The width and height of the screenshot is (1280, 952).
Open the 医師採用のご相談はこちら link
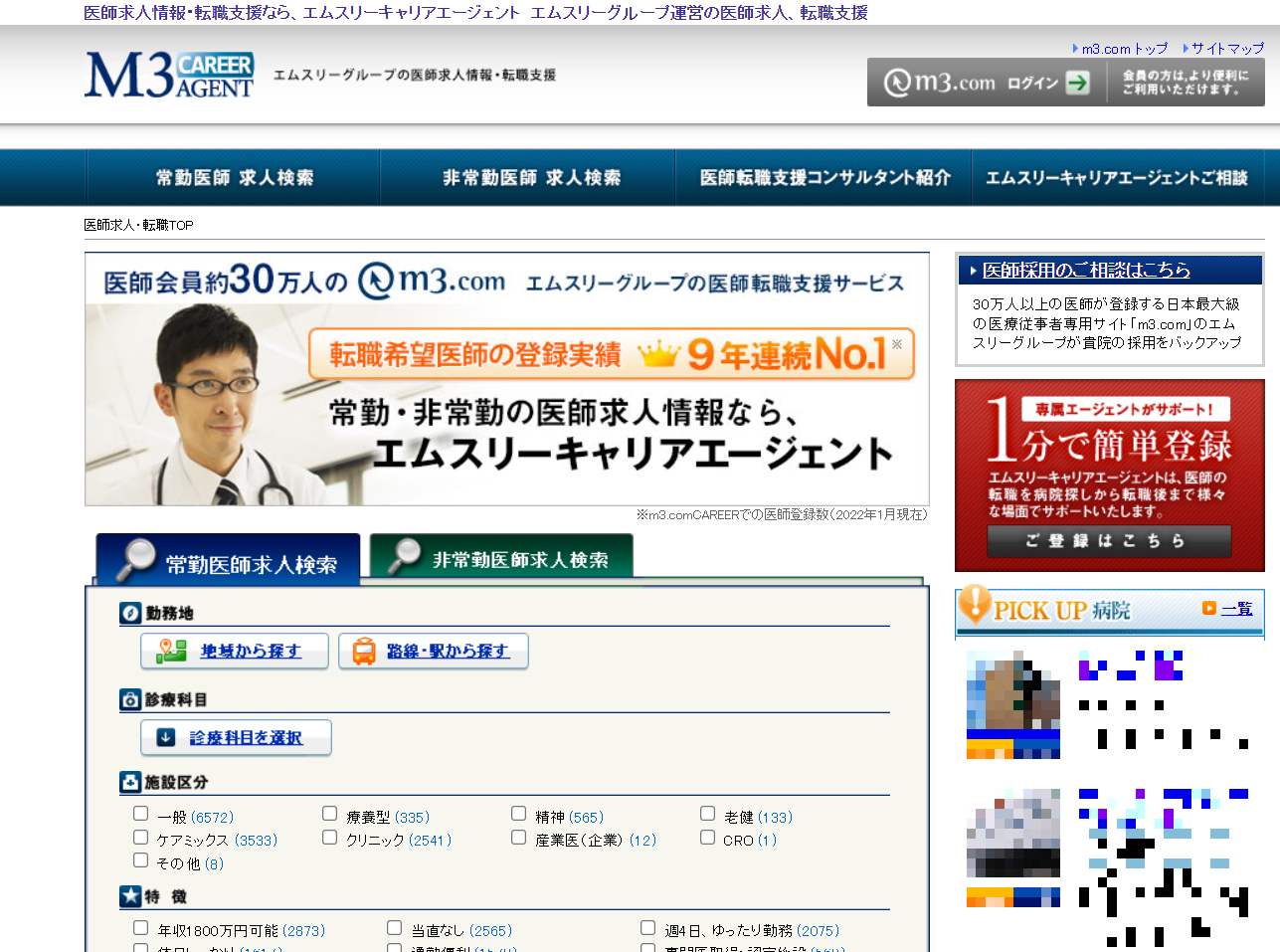point(1086,270)
